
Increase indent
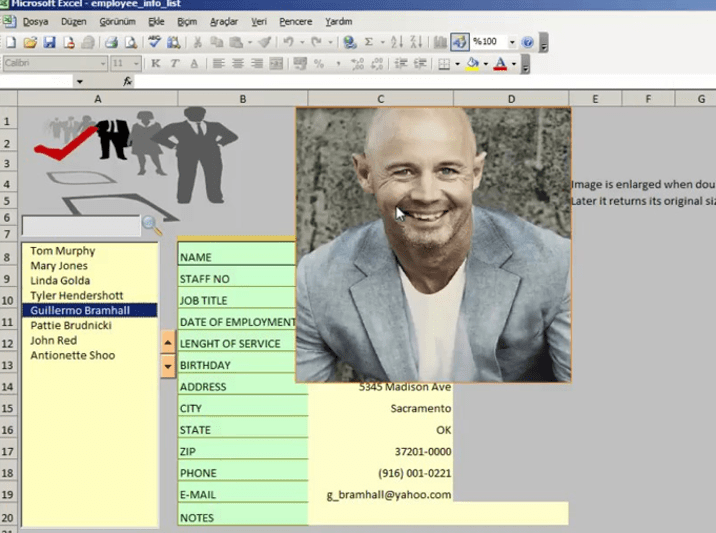tap(420, 63)
